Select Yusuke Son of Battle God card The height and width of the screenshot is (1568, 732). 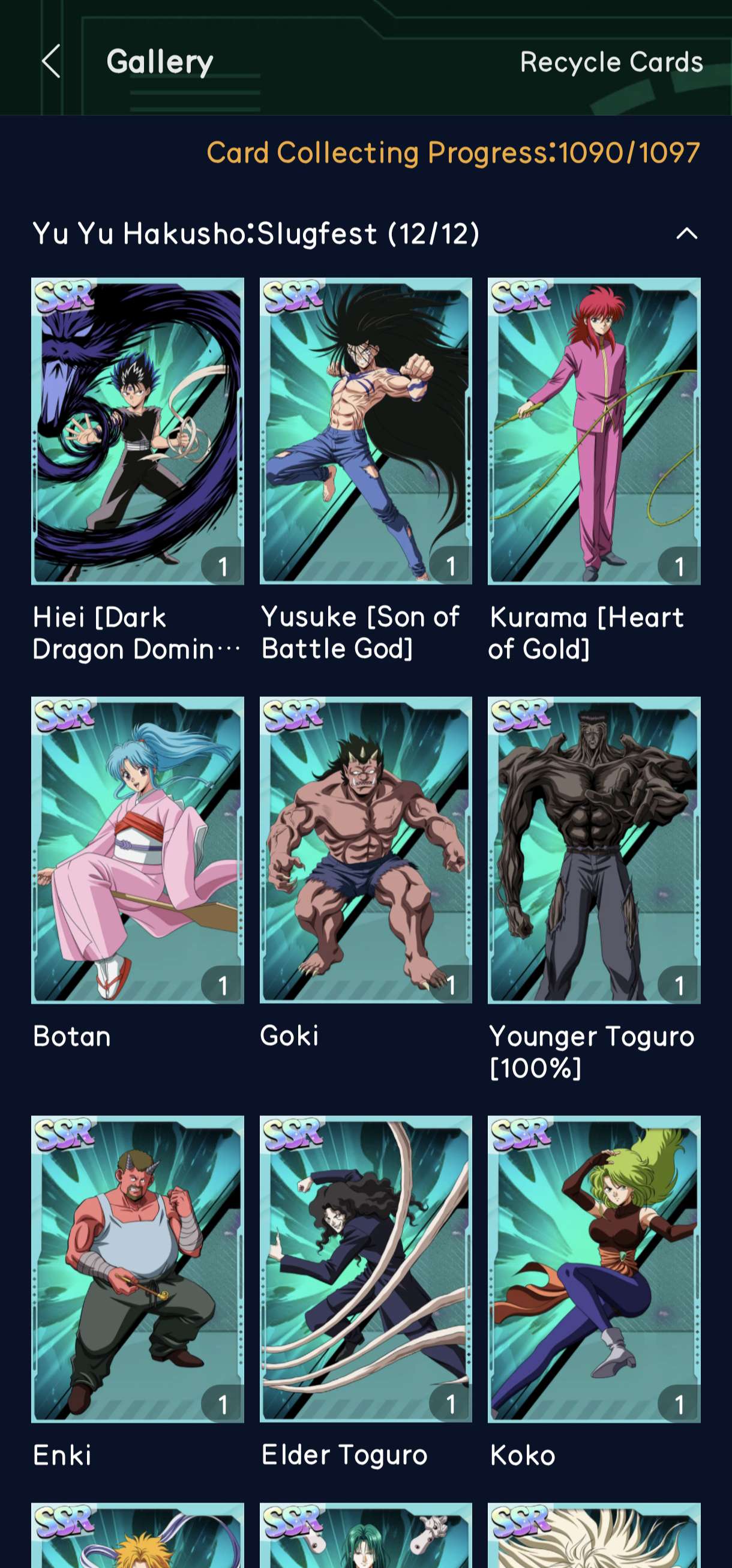click(x=365, y=431)
